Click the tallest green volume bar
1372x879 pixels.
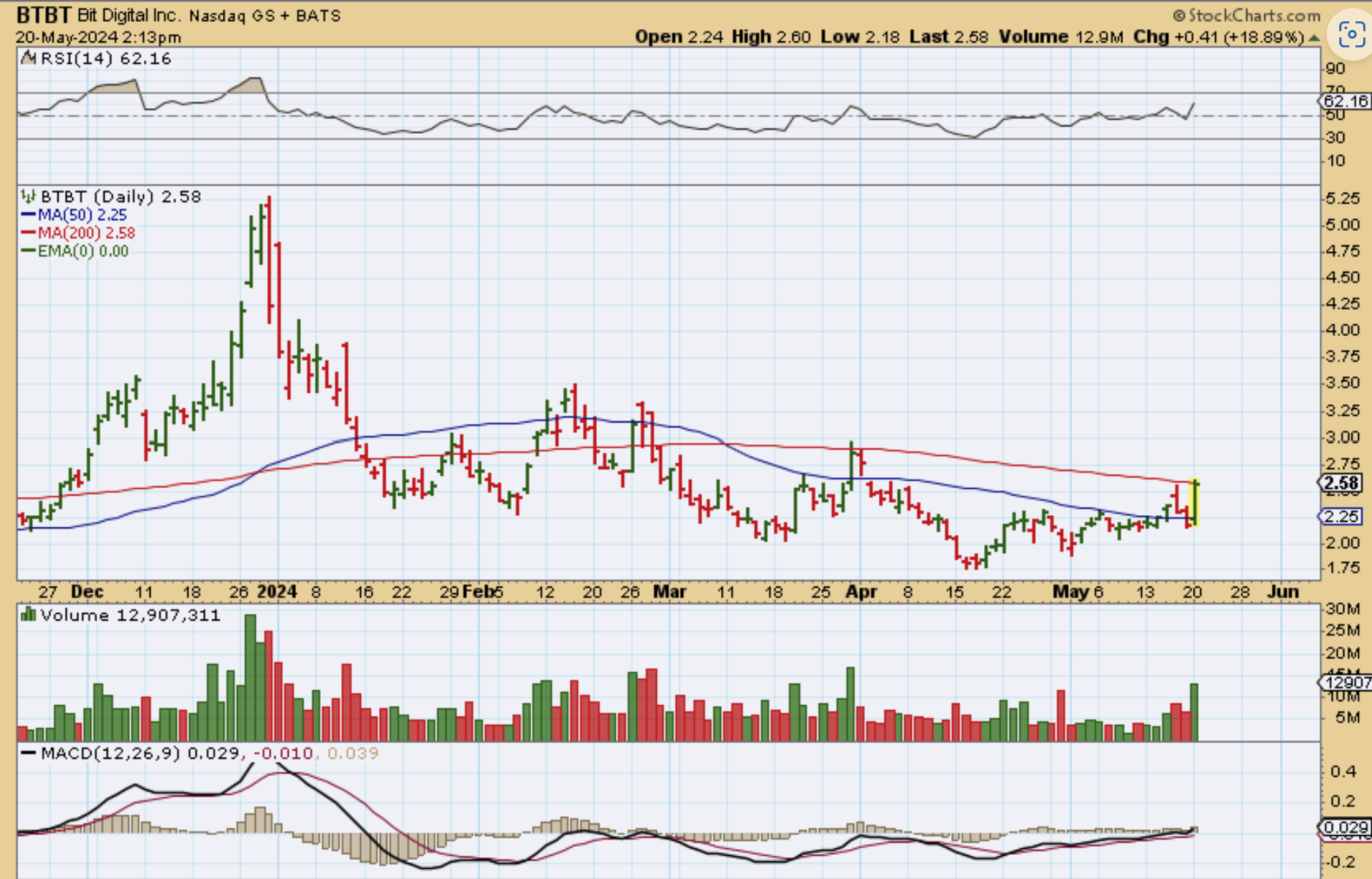(x=251, y=677)
